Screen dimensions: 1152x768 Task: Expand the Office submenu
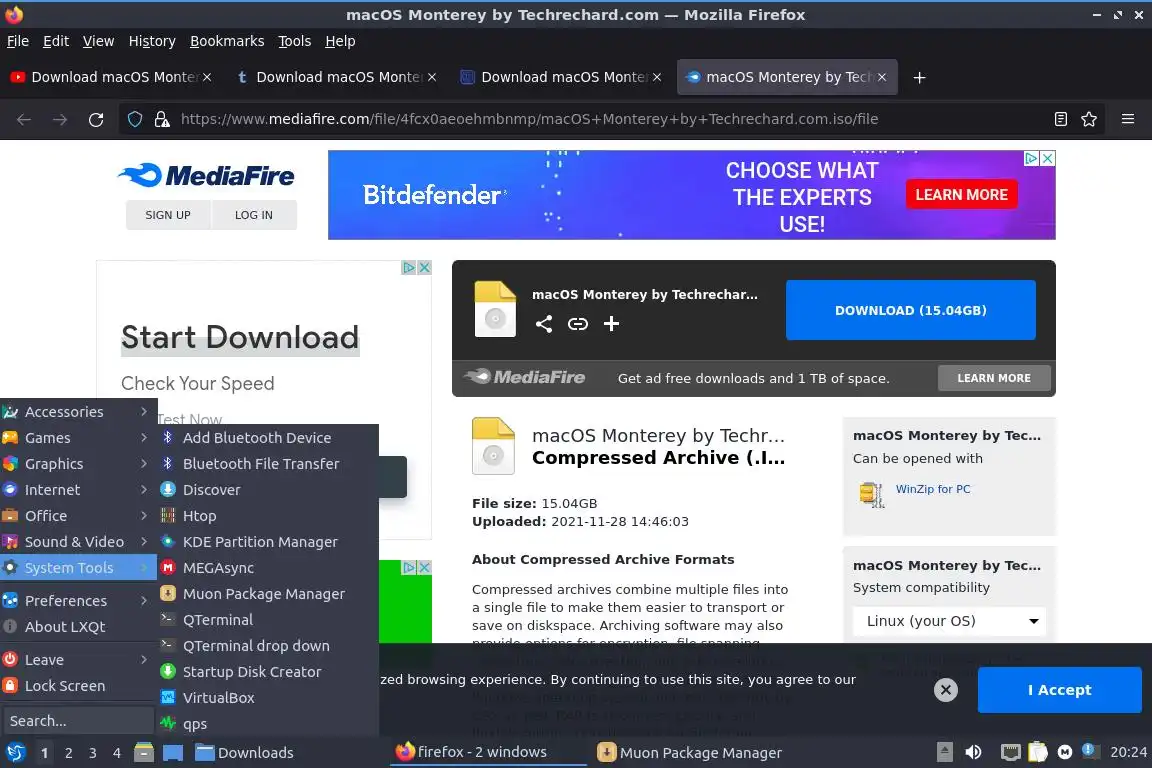(78, 515)
